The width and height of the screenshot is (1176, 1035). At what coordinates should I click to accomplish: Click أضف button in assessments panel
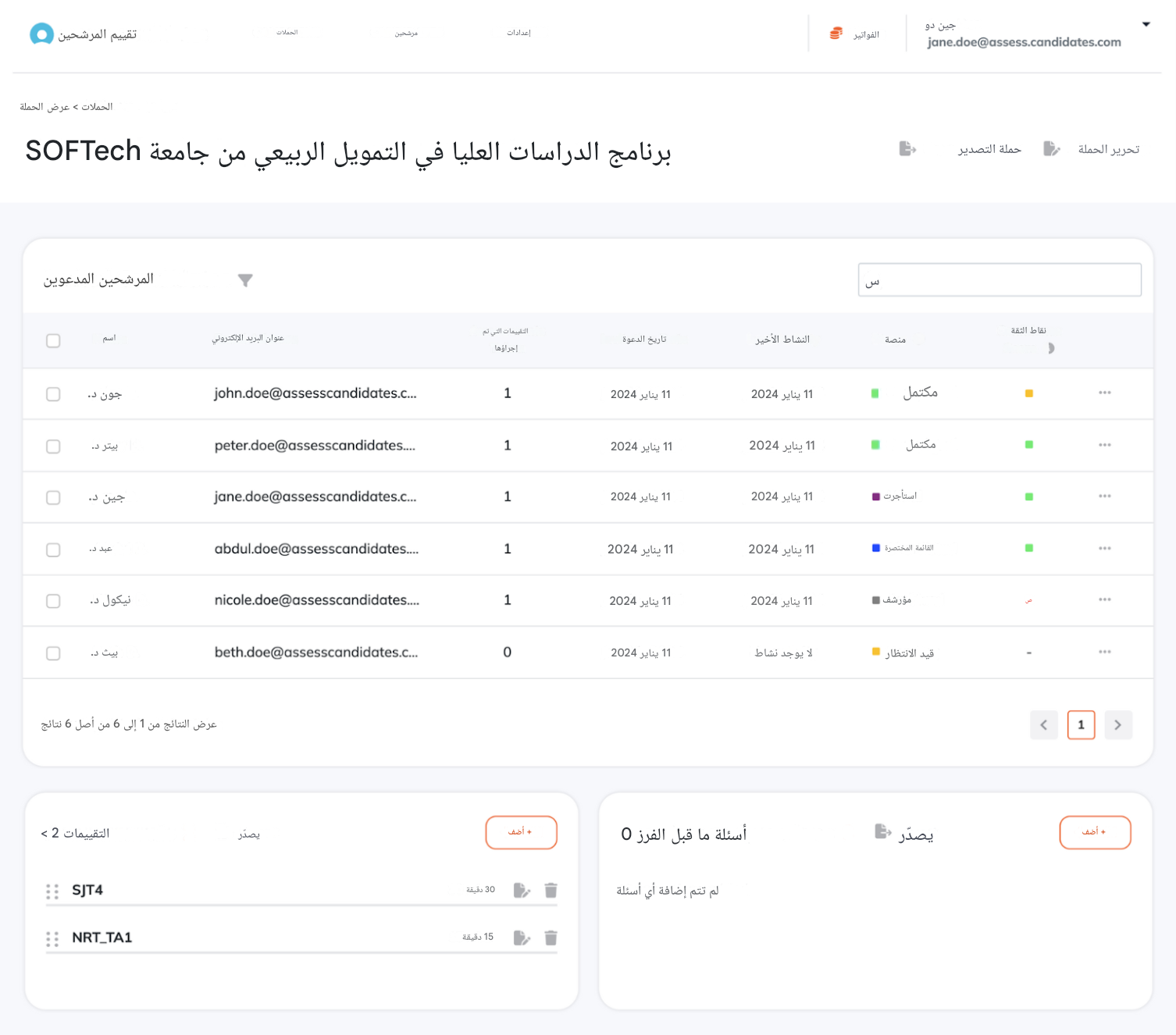coord(522,832)
